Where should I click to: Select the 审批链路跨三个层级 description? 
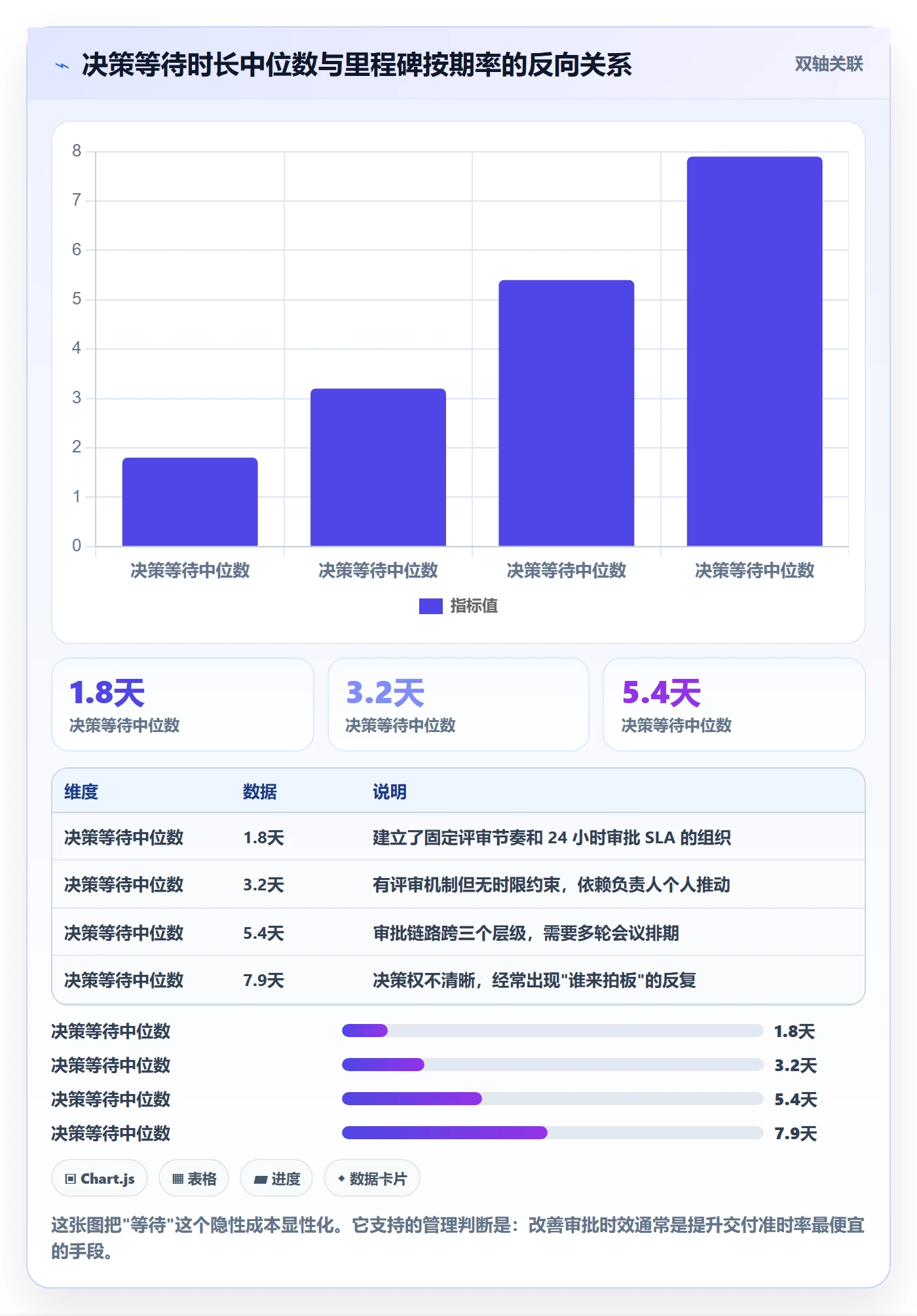coord(526,933)
